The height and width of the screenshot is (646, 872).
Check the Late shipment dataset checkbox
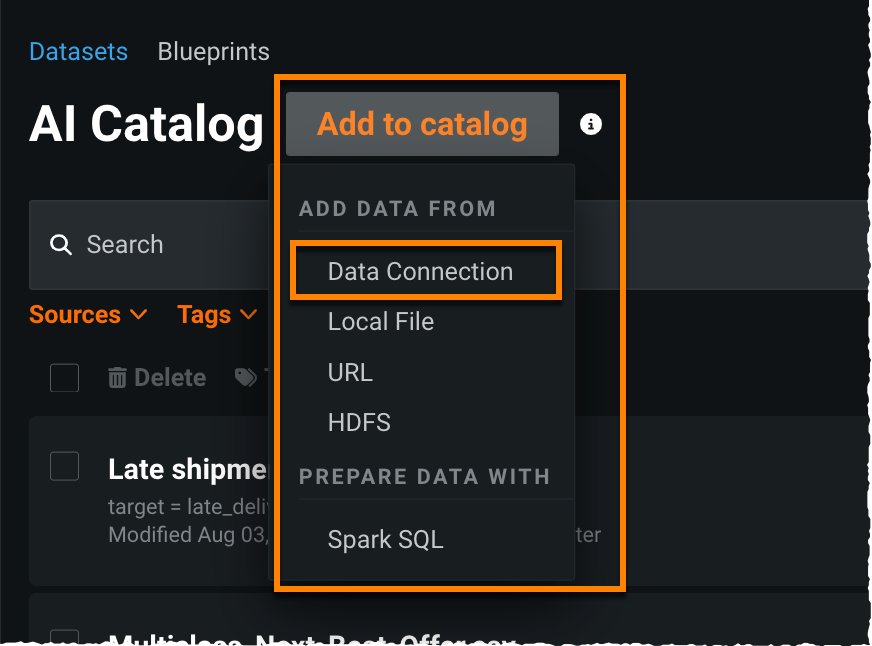(64, 466)
